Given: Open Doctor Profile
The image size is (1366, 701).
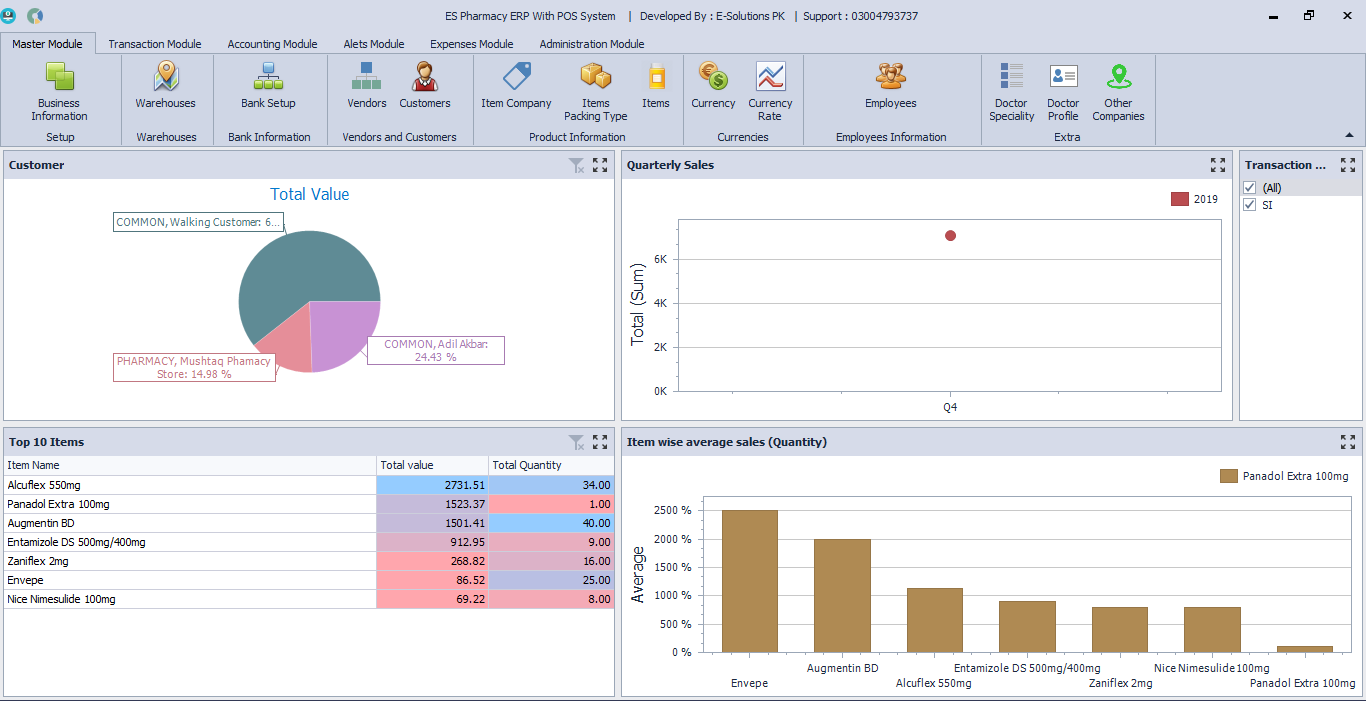Looking at the screenshot, I should point(1063,90).
